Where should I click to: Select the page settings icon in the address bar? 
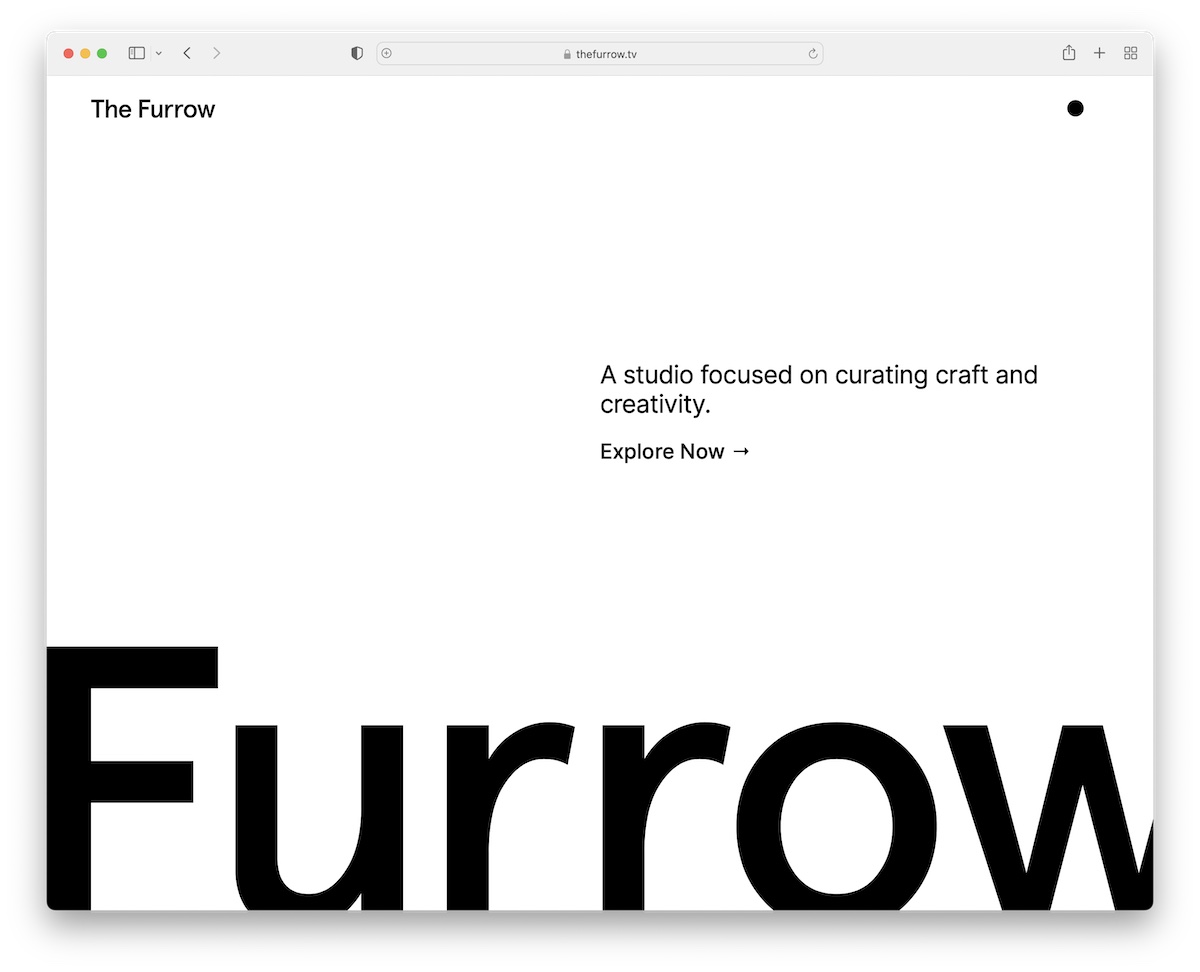386,53
